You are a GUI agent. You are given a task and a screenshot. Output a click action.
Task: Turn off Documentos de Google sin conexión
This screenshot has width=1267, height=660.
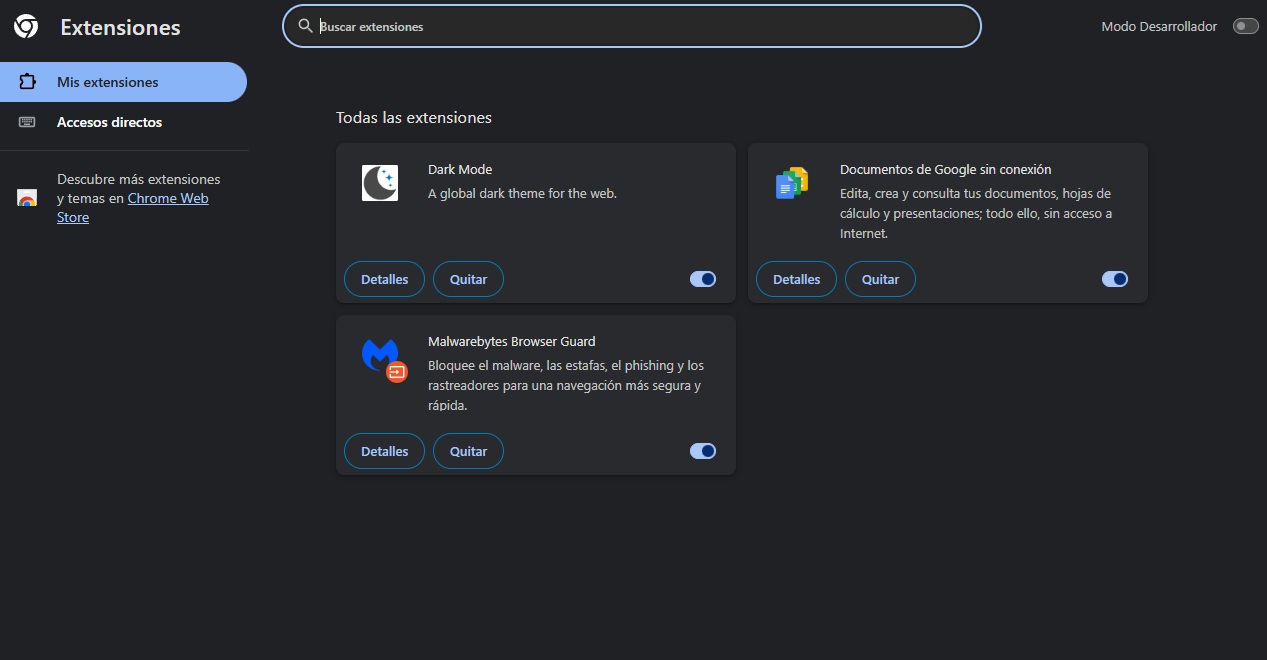click(x=1115, y=279)
